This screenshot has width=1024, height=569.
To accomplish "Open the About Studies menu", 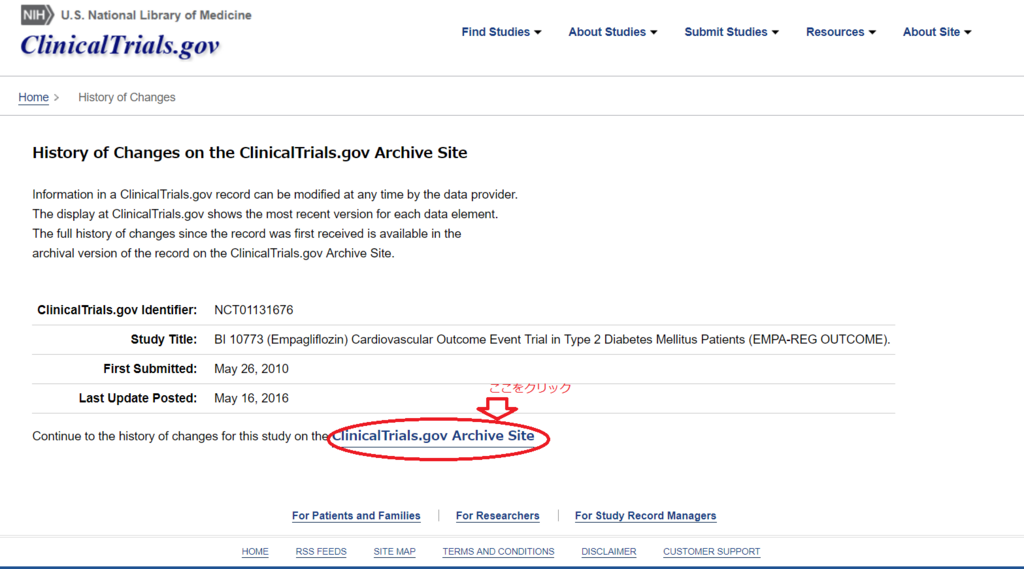I will tap(613, 32).
